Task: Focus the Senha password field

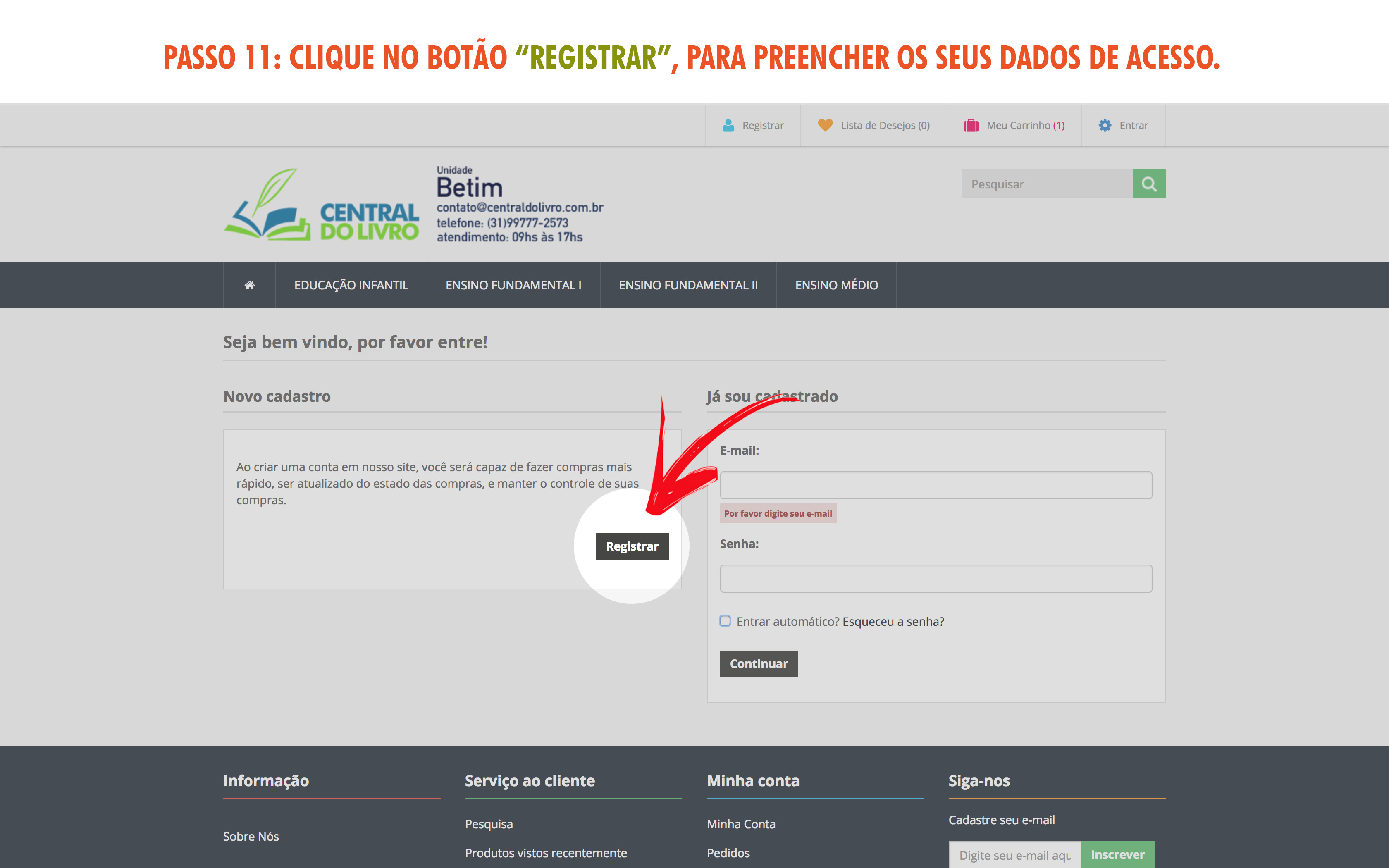Action: pos(935,579)
